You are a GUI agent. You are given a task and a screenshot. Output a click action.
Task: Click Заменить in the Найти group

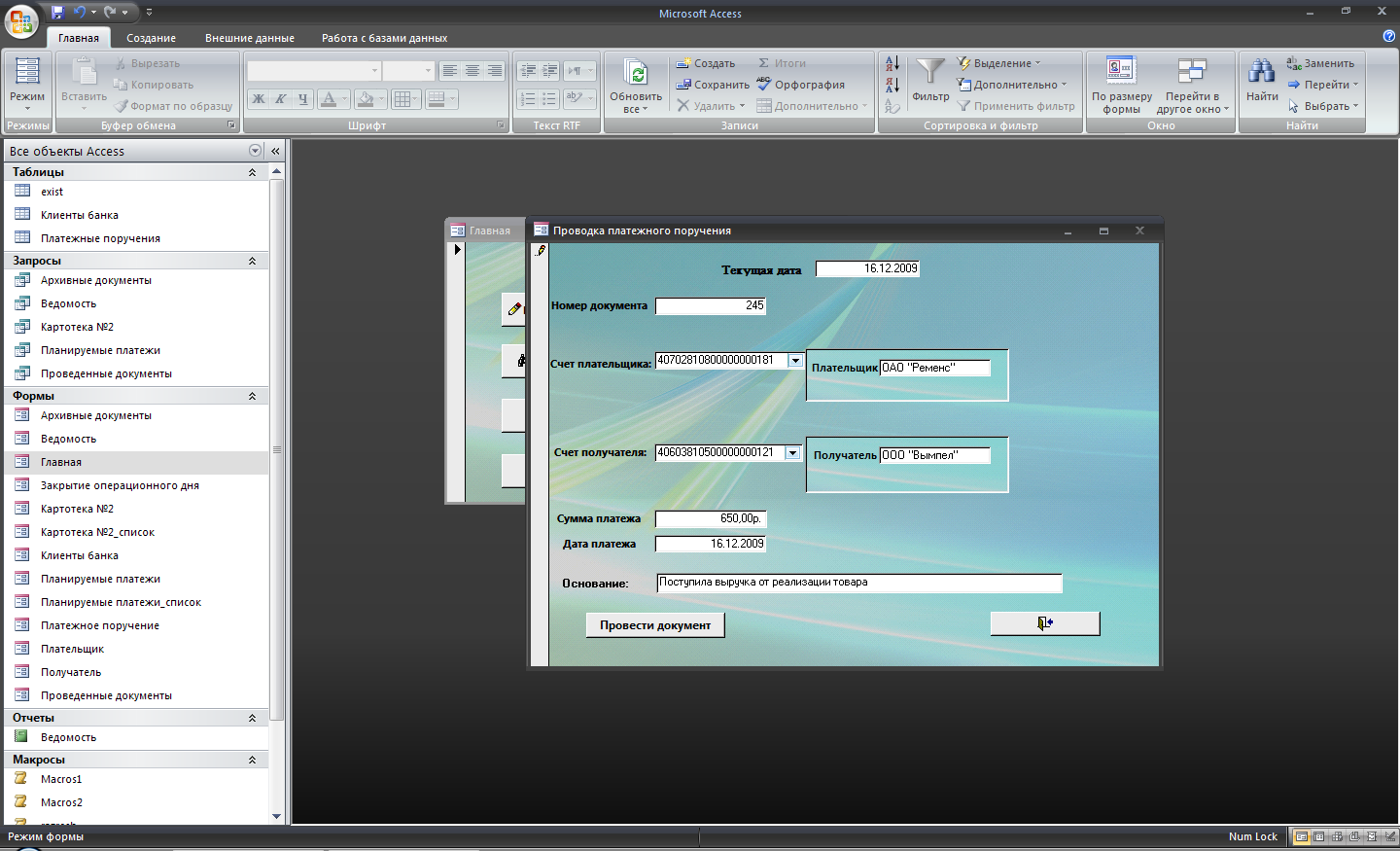click(x=1320, y=63)
